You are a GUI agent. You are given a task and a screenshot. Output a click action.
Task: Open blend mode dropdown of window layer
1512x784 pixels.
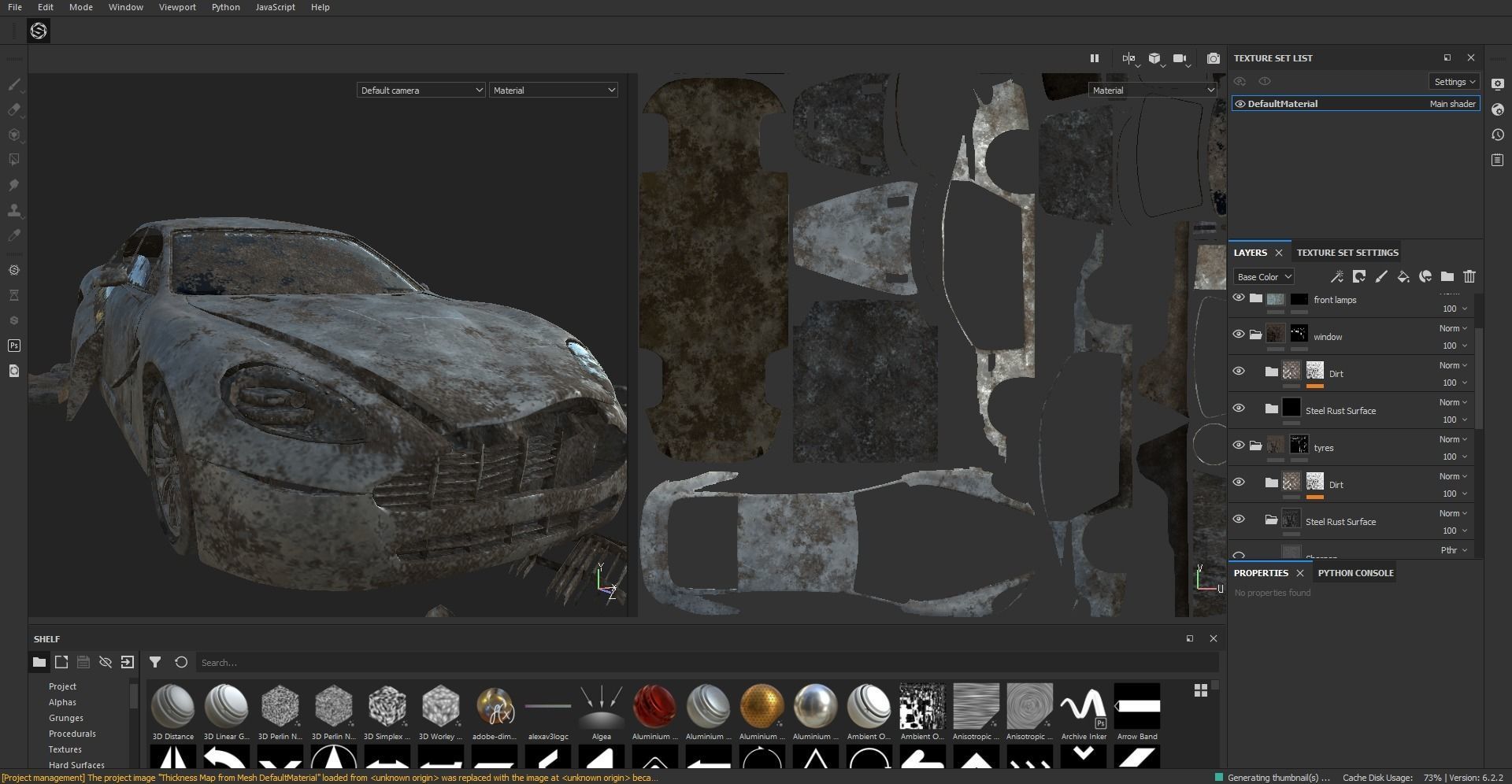click(x=1453, y=328)
